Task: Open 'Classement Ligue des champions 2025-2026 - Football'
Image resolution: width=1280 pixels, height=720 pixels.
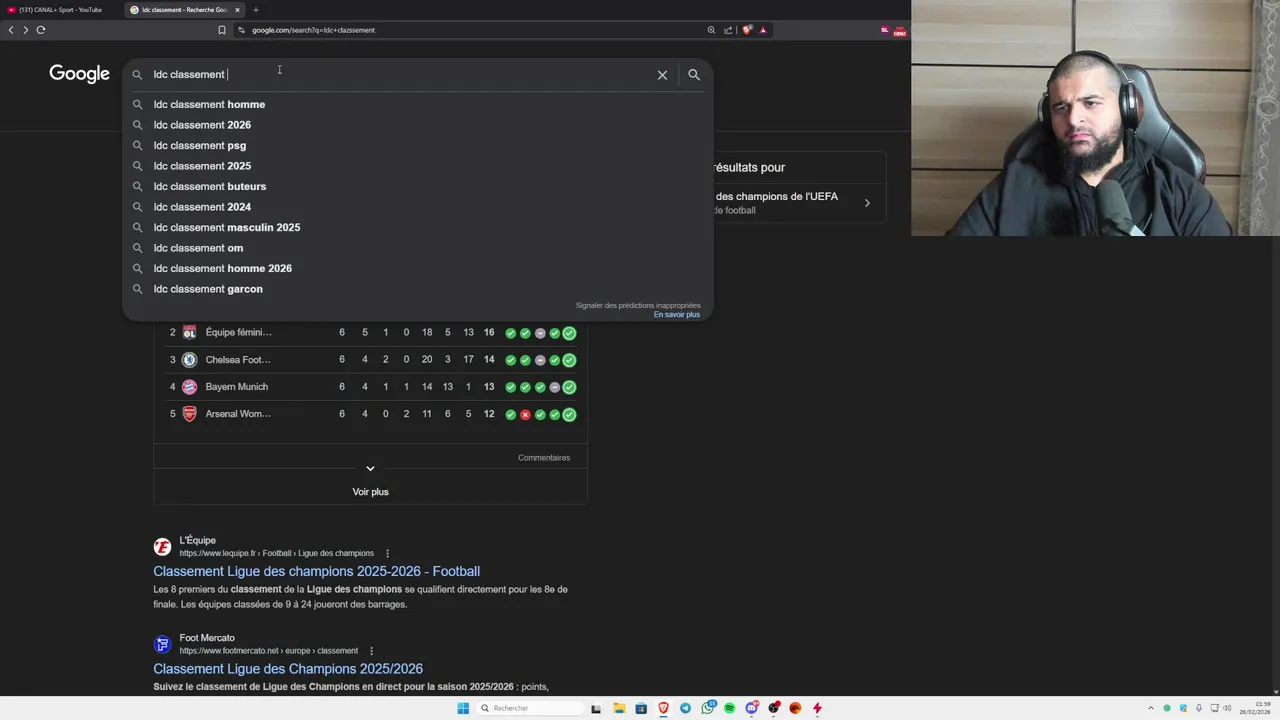Action: [316, 571]
